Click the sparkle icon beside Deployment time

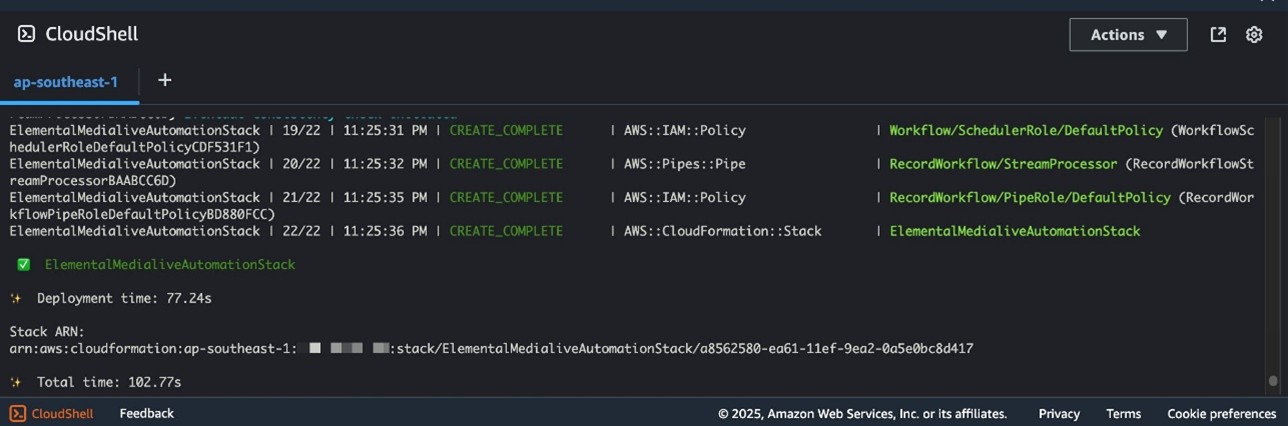pos(15,298)
